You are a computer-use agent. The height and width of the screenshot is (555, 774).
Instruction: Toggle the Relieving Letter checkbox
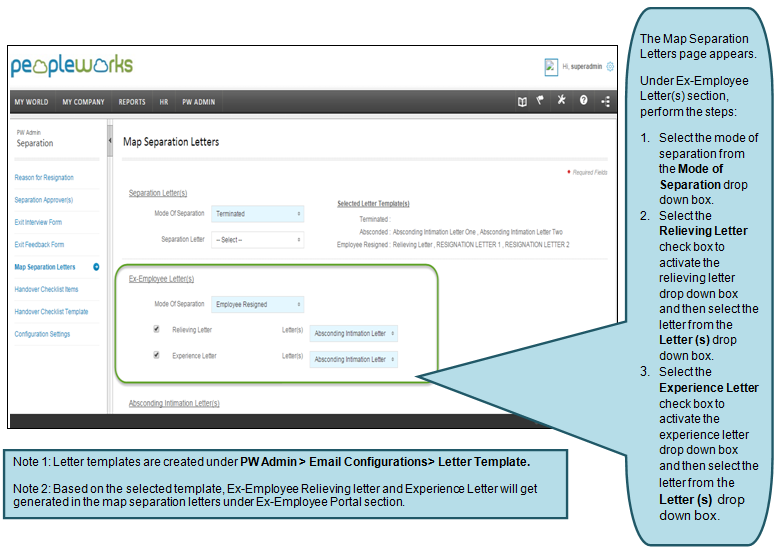pyautogui.click(x=155, y=328)
